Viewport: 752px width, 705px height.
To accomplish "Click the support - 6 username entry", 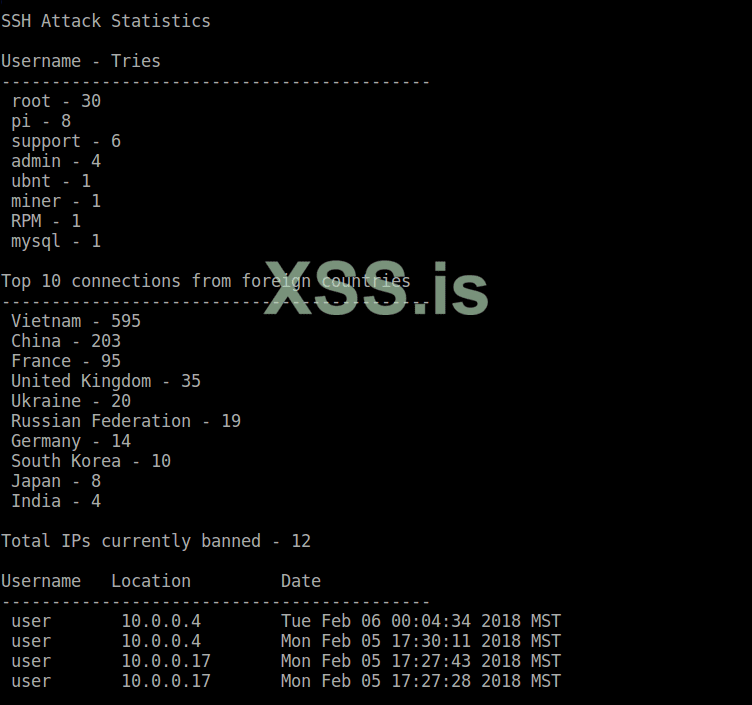I will pos(66,141).
